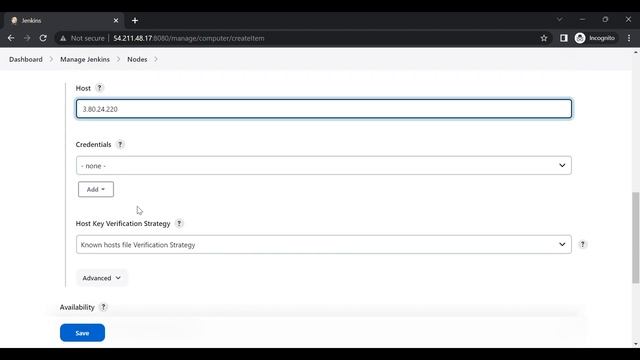The width and height of the screenshot is (640, 360).
Task: Expand the chevron after the Nodes breadcrumb
Action: click(156, 59)
